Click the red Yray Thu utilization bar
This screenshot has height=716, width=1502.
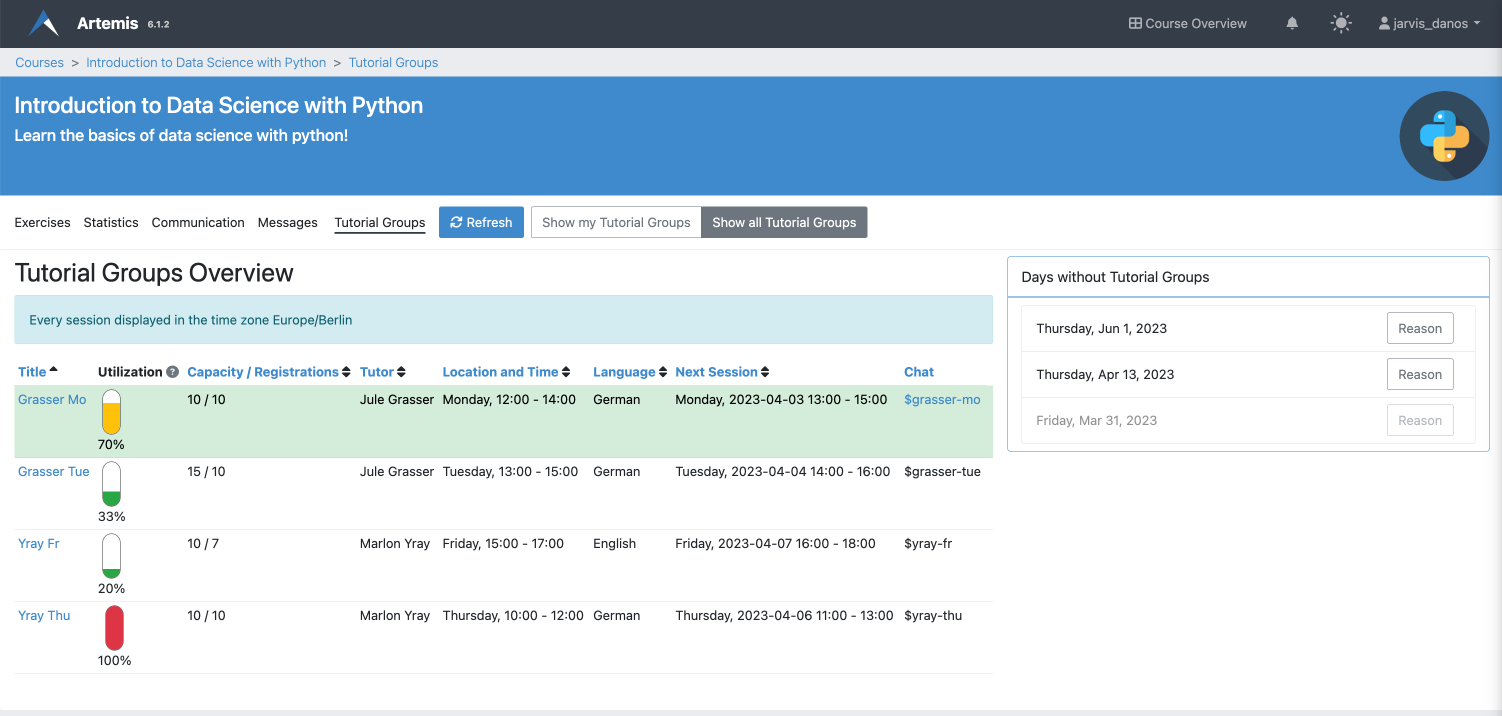pyautogui.click(x=114, y=628)
